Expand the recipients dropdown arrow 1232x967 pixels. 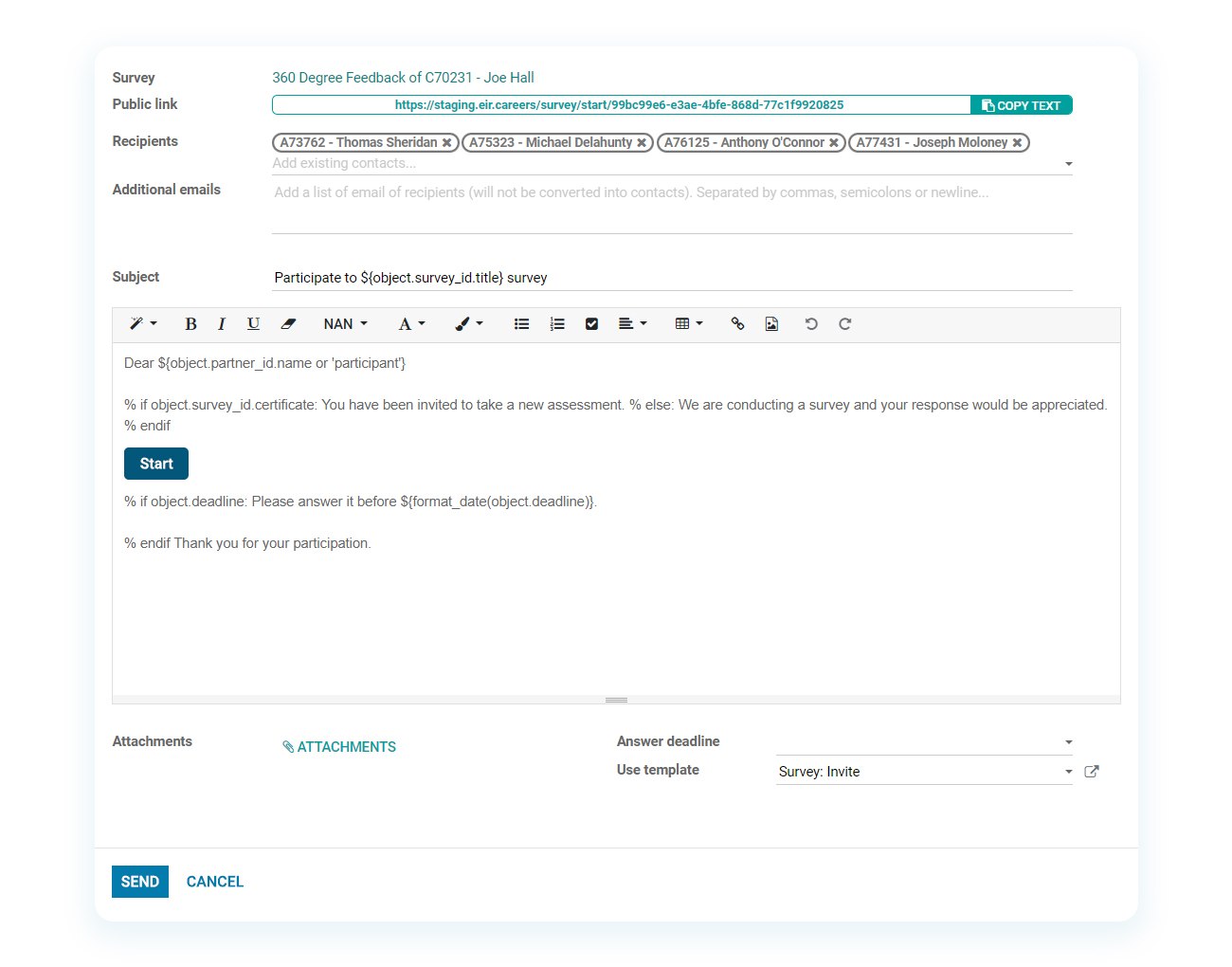(x=1069, y=164)
